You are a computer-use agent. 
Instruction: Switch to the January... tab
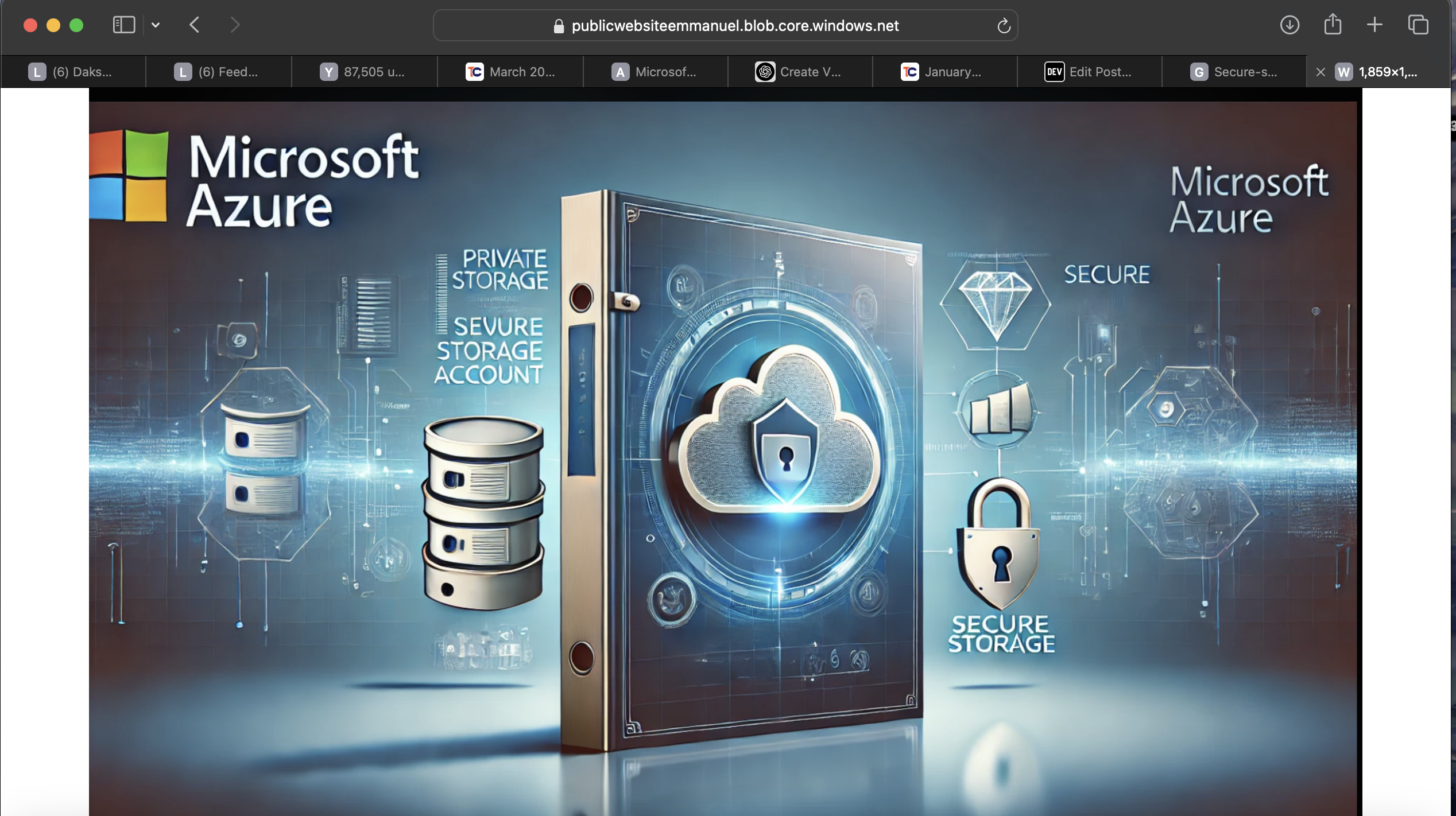pos(945,72)
